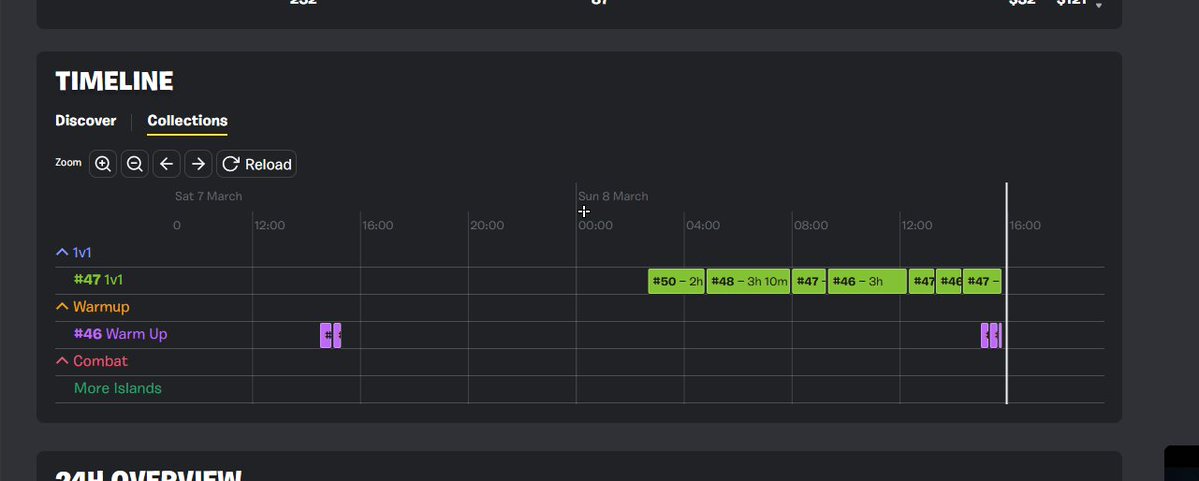
Task: Switch to the Discover tab
Action: [86, 121]
